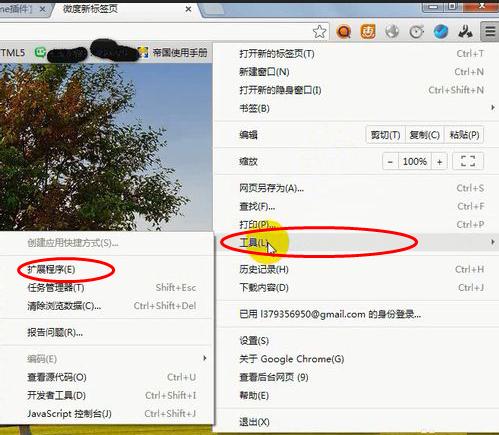Open 扩展程序(E) in the tools submenu
This screenshot has width=499, height=435.
point(106,269)
